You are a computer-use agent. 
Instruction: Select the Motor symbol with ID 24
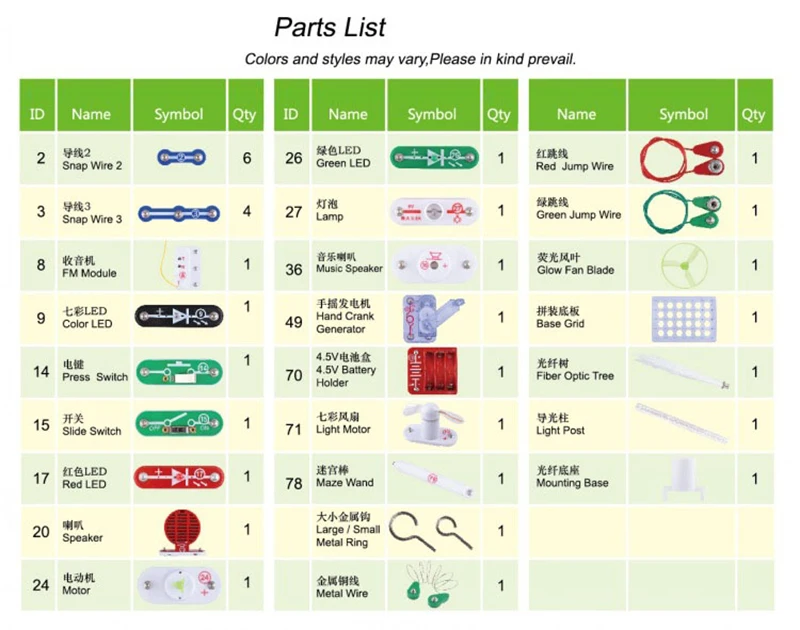(179, 585)
